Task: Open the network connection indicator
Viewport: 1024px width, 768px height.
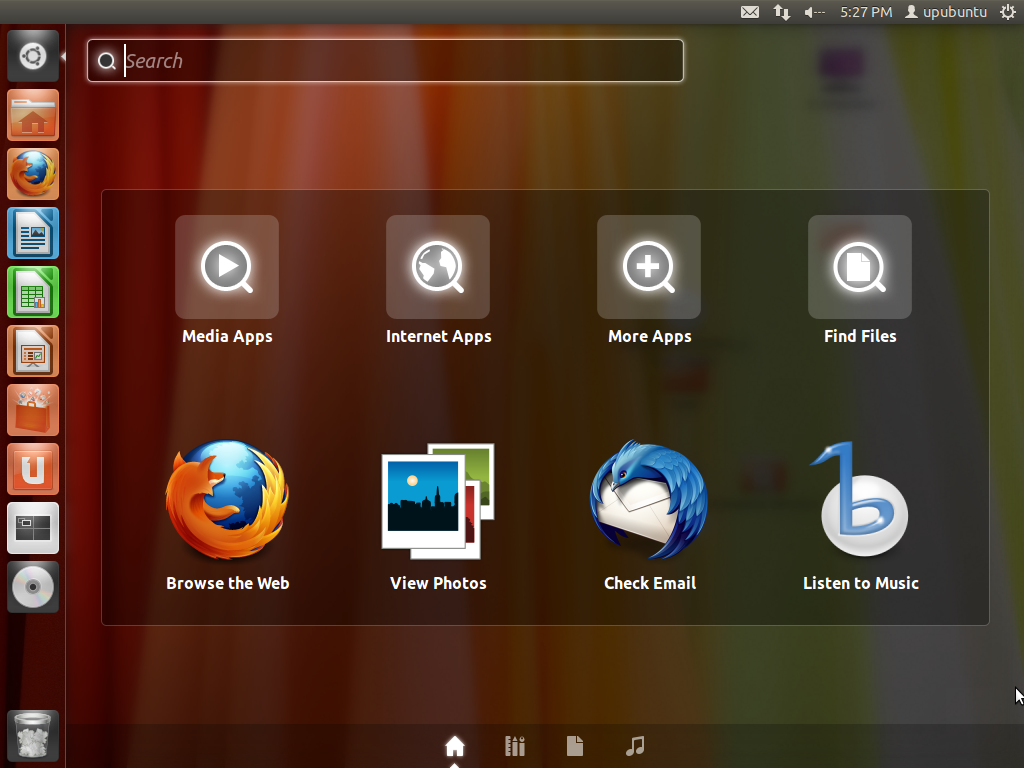Action: (x=782, y=12)
